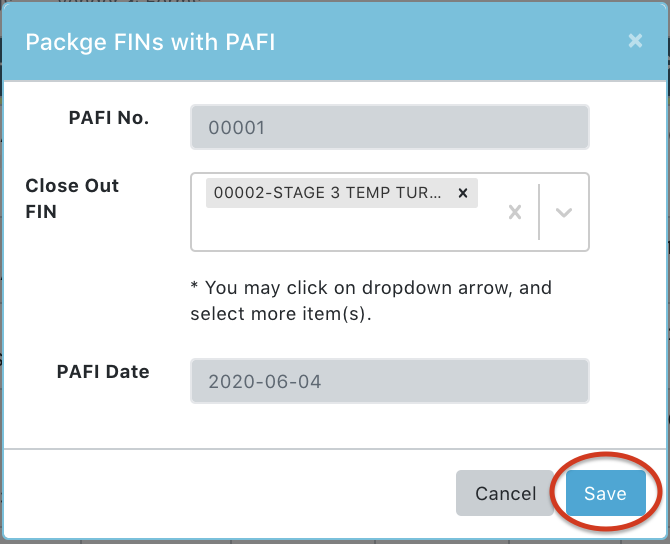Remove the 00002-STAGE 3 TEMP TUR tag
Viewport: 670px width, 544px height.
pyautogui.click(x=462, y=193)
